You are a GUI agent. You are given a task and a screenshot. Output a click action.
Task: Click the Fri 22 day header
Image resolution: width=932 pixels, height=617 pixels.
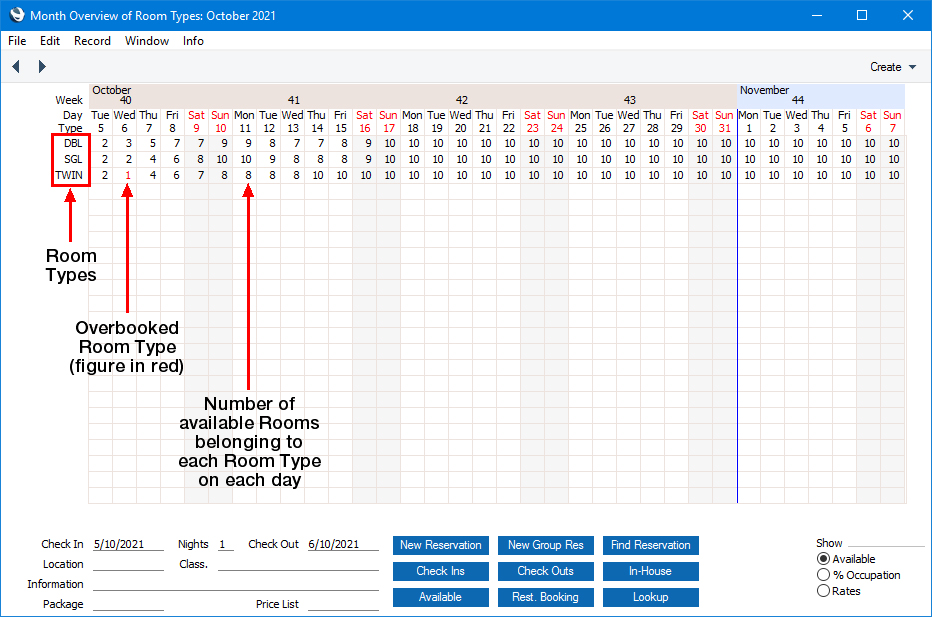(508, 121)
